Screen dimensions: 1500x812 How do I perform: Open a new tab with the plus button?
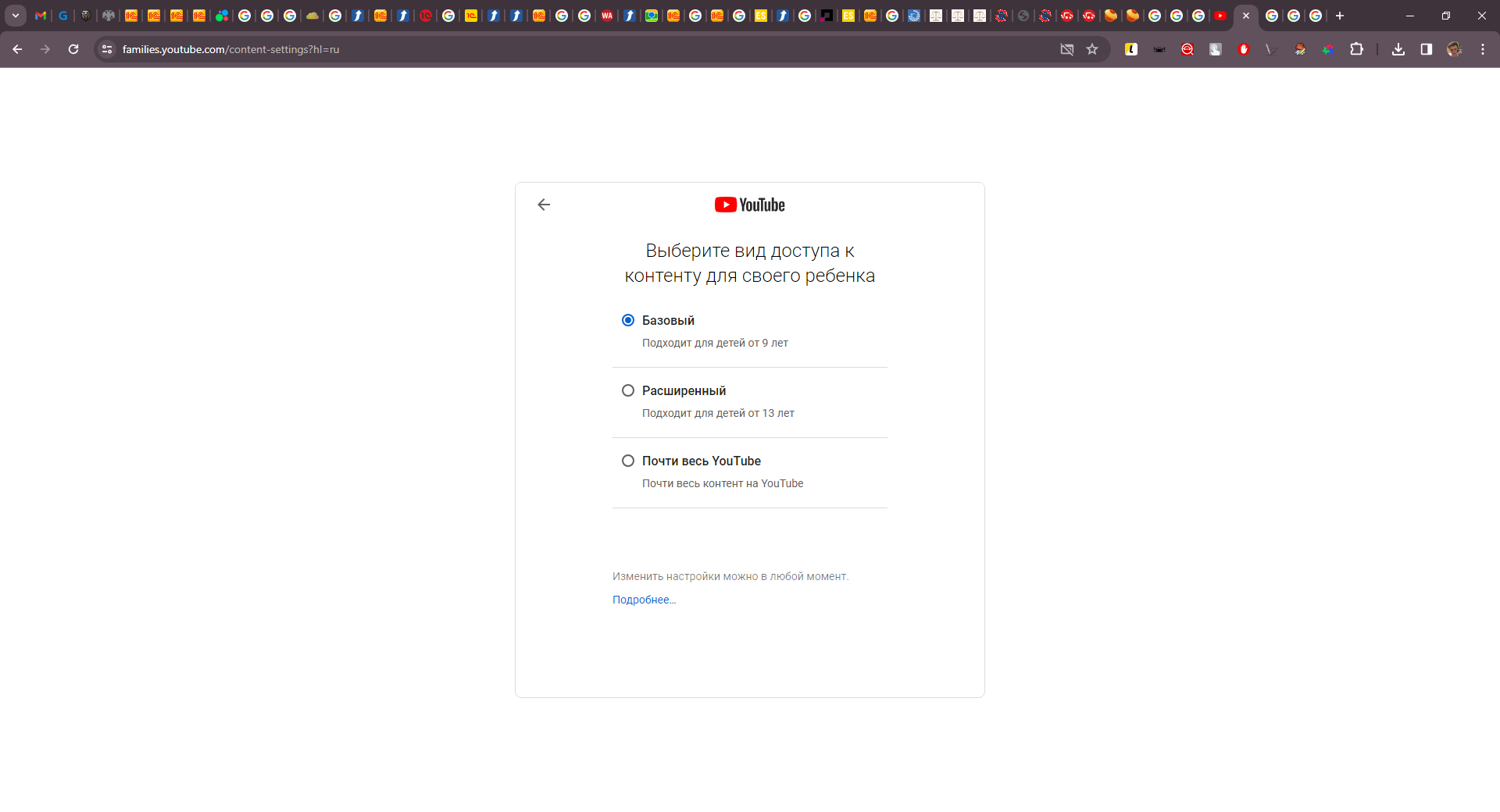[x=1340, y=16]
